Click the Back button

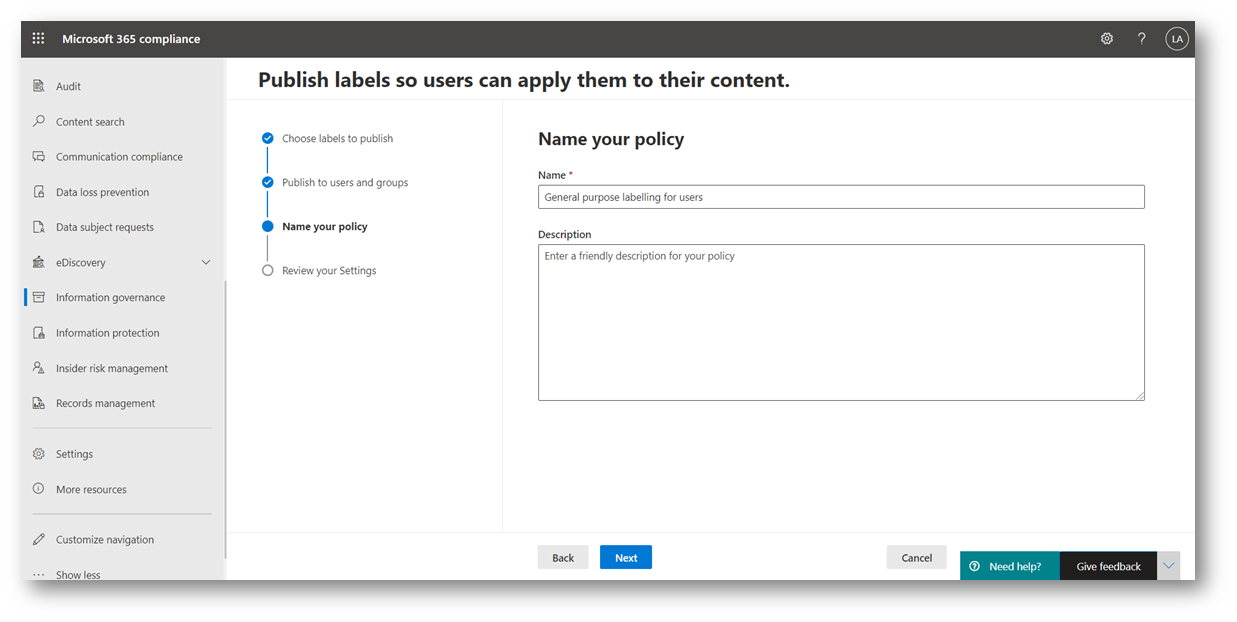pos(563,557)
